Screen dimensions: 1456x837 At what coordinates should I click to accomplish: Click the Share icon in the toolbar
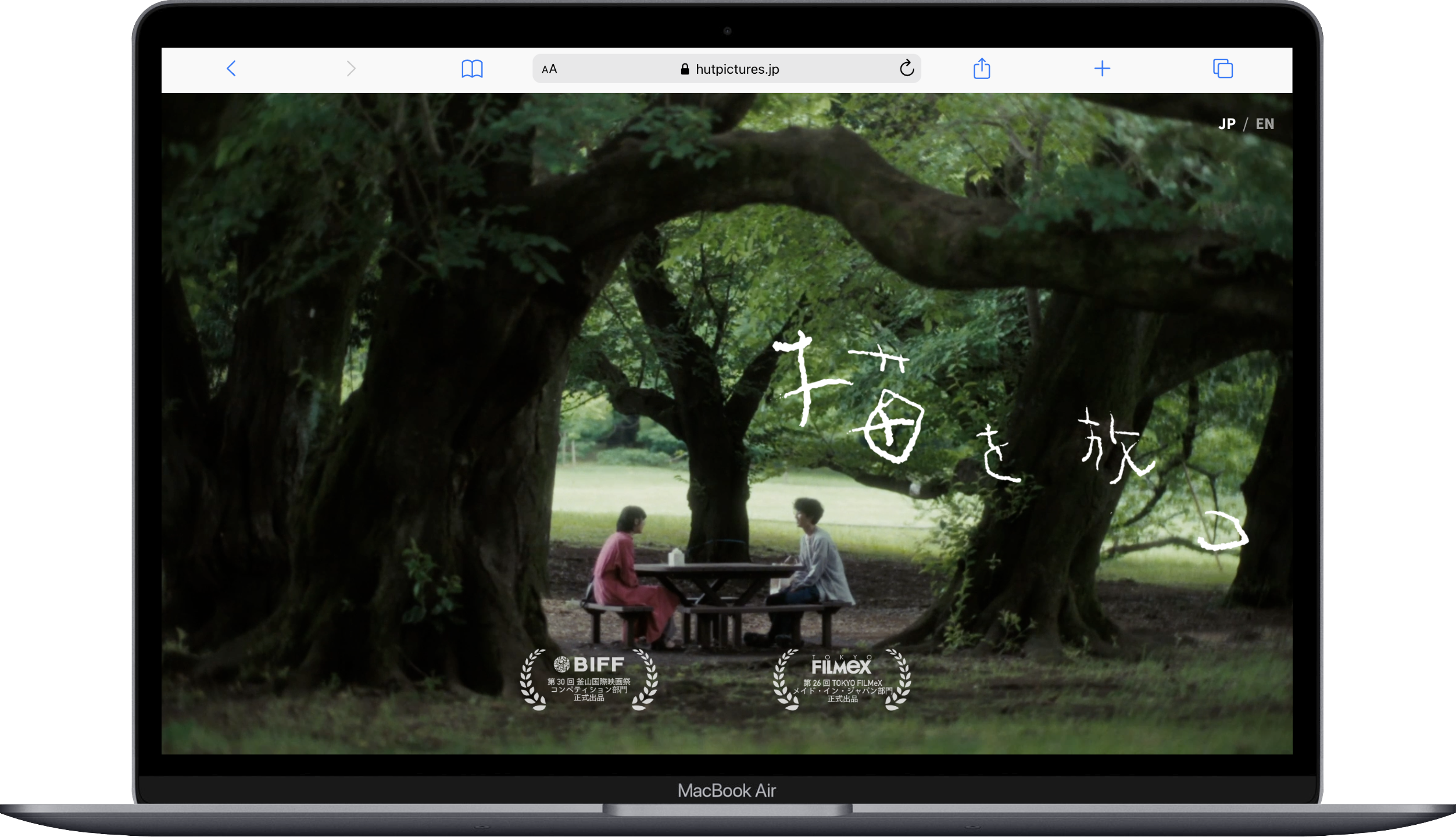point(982,69)
